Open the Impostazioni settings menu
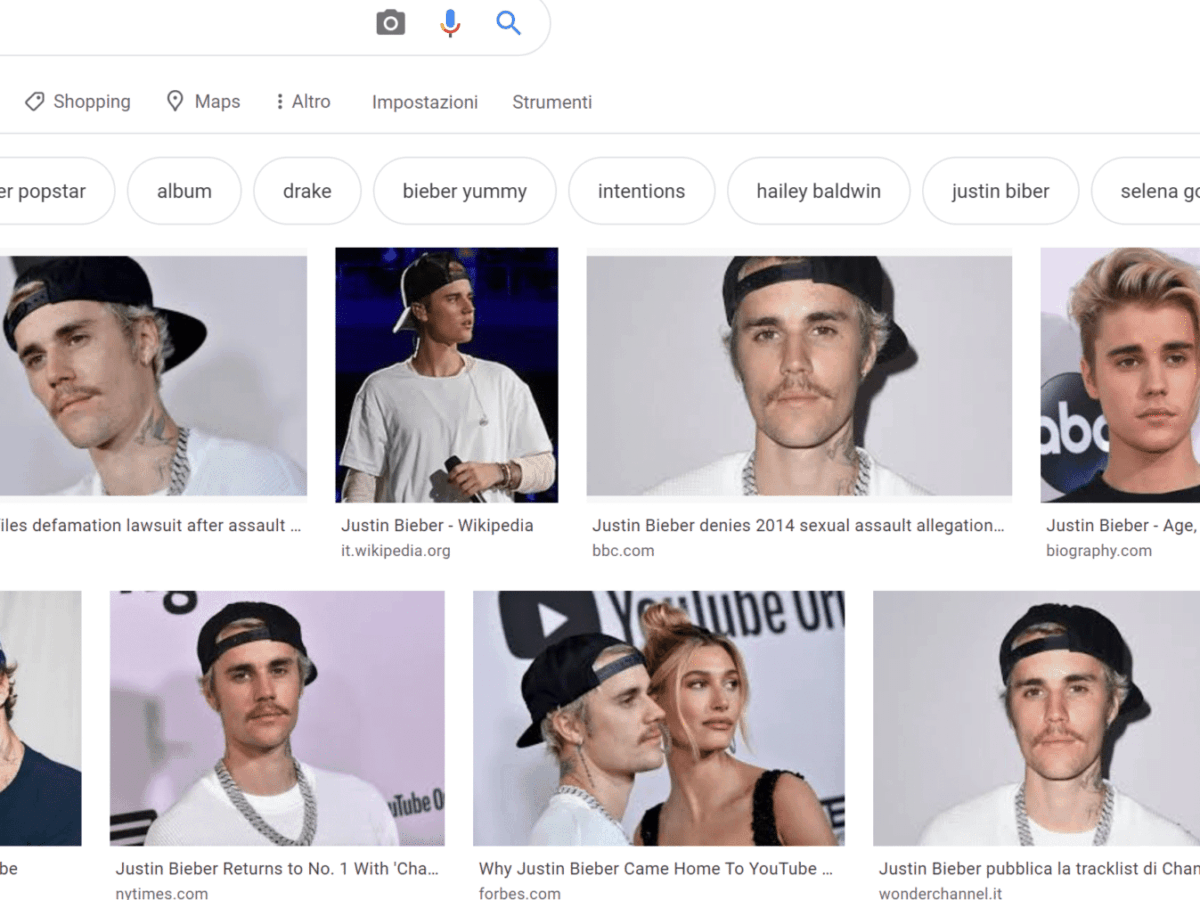This screenshot has height=900, width=1200. [424, 102]
